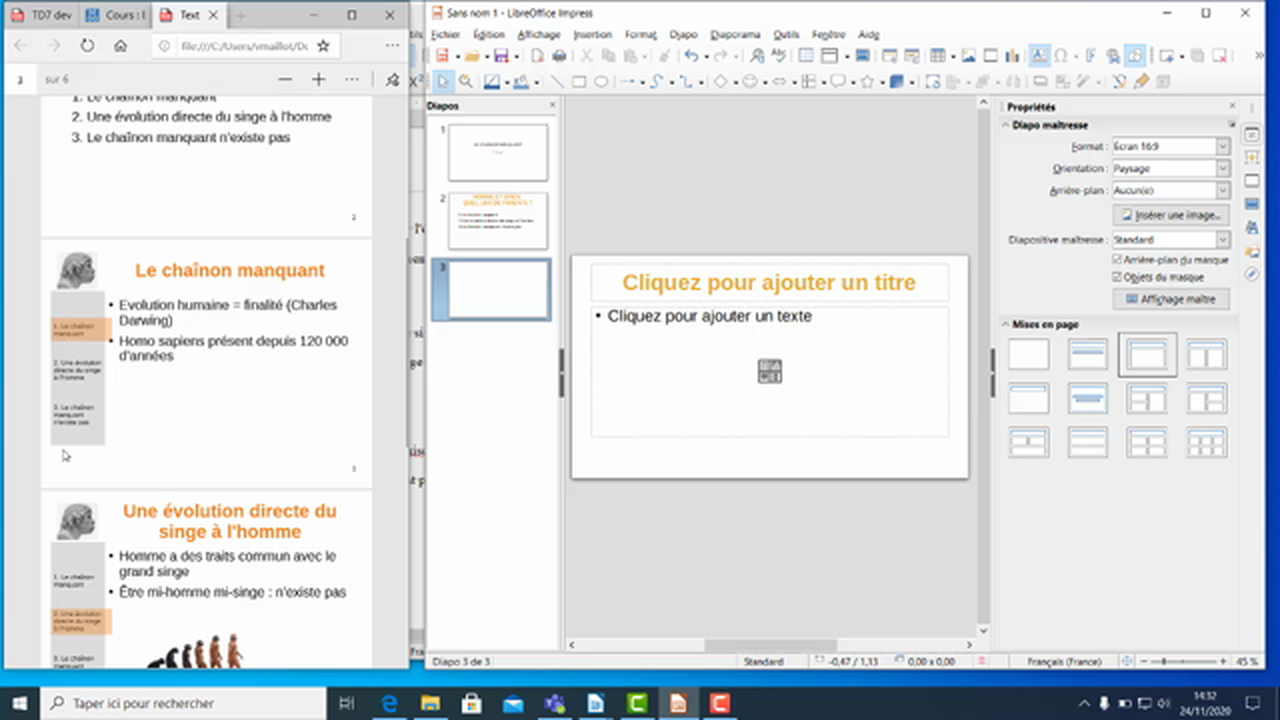Click the Affichage maître button
Screen dimensions: 1280x720
click(x=1171, y=299)
